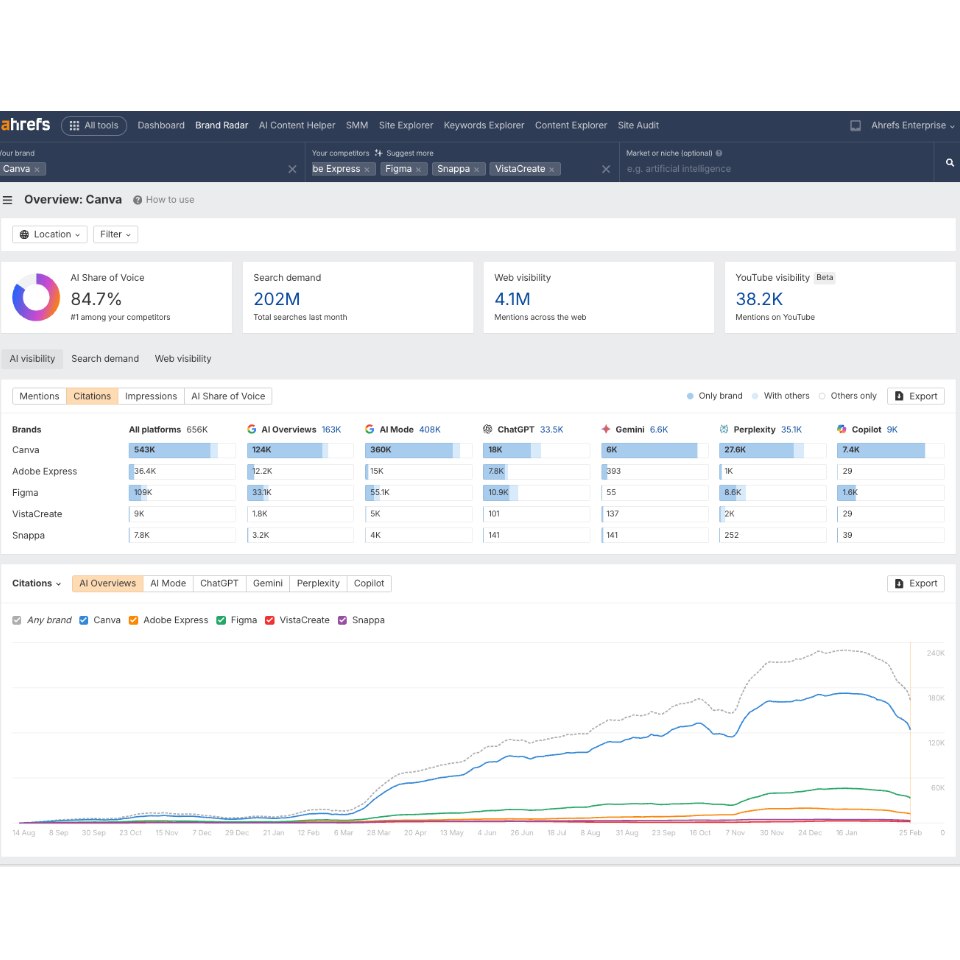Open the Ahrefs Enterprise account menu
The width and height of the screenshot is (960, 960).
click(912, 126)
